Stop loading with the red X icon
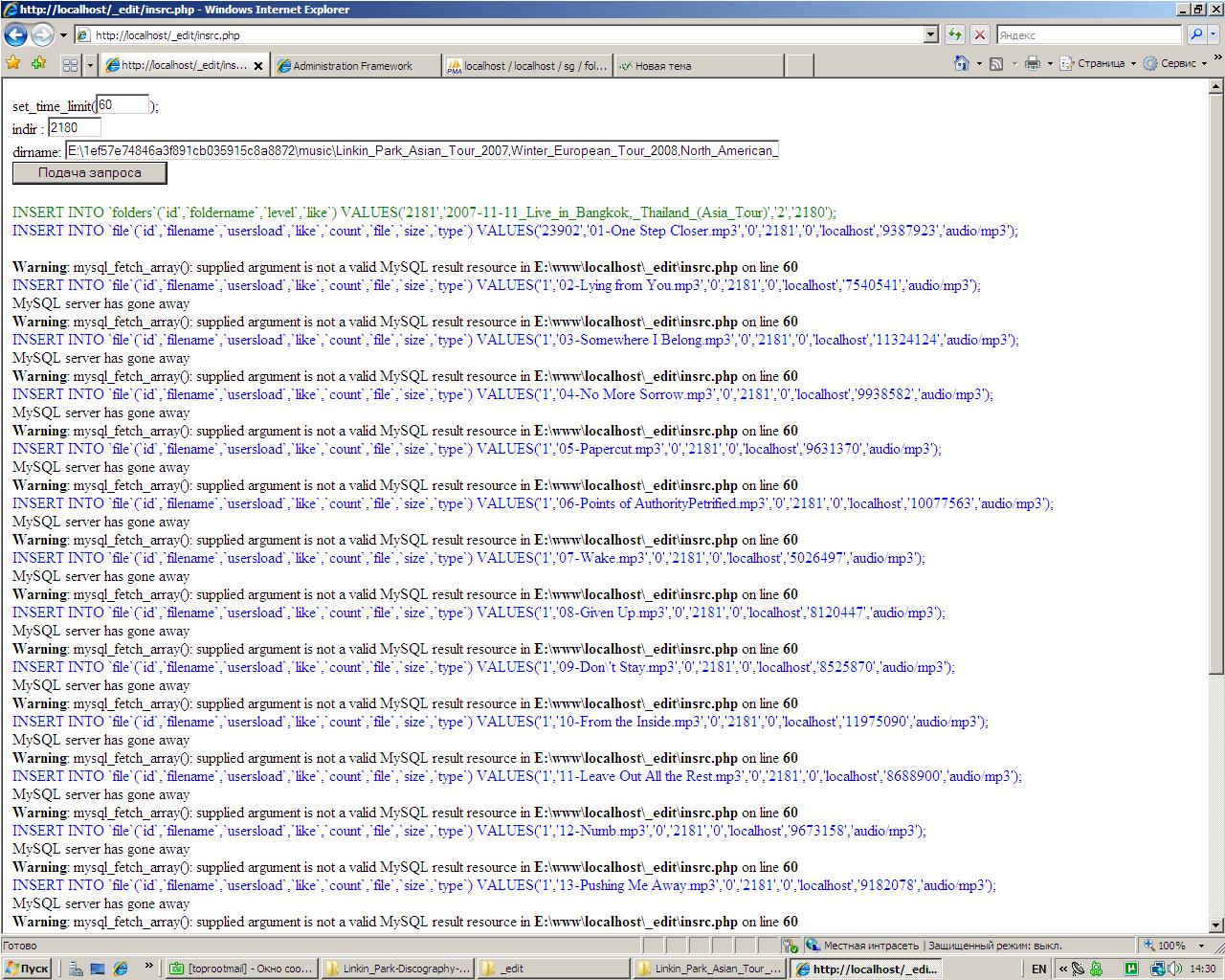The height and width of the screenshot is (980, 1225). (x=979, y=34)
